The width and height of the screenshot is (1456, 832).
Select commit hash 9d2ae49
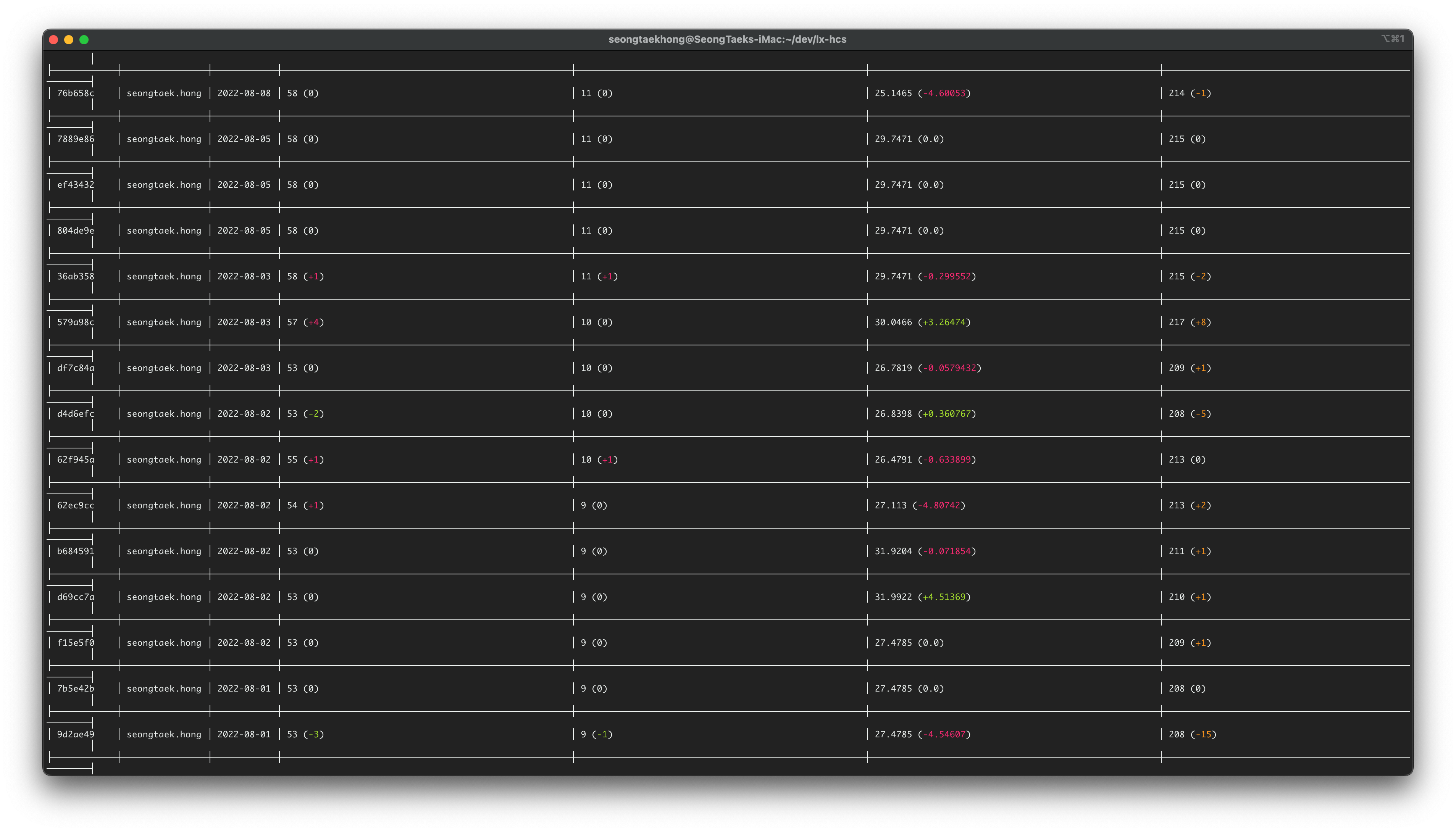[x=76, y=734]
